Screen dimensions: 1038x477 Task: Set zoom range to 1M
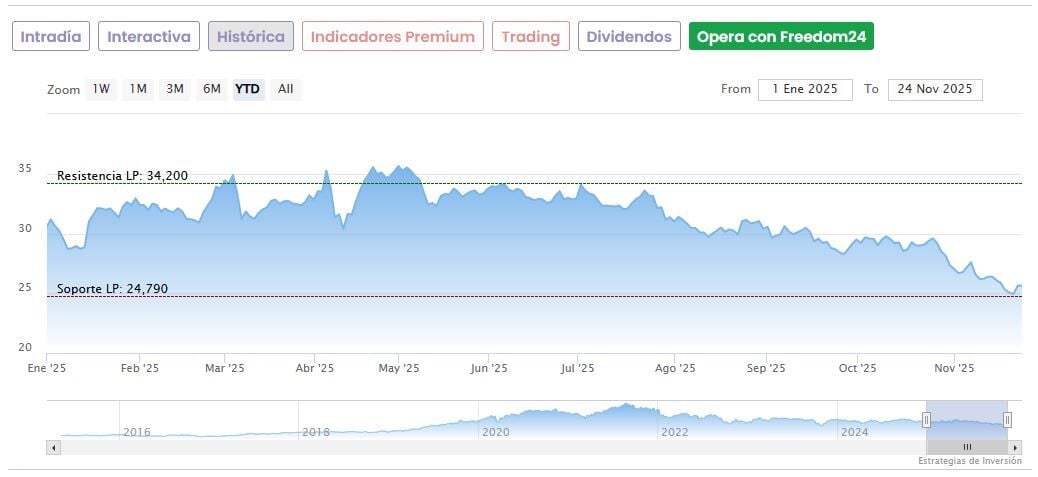138,89
